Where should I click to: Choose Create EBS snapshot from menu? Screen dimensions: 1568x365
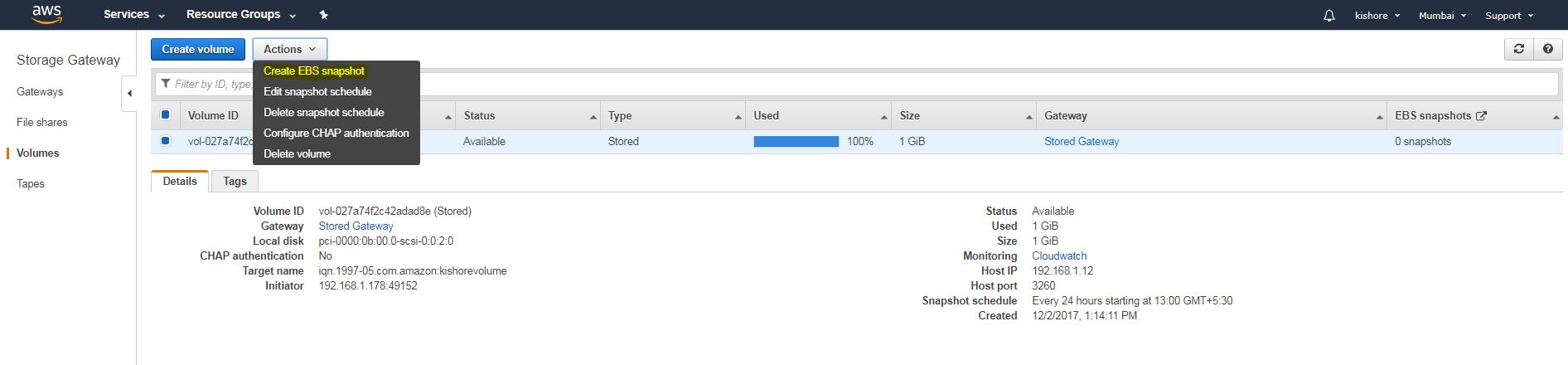point(314,71)
